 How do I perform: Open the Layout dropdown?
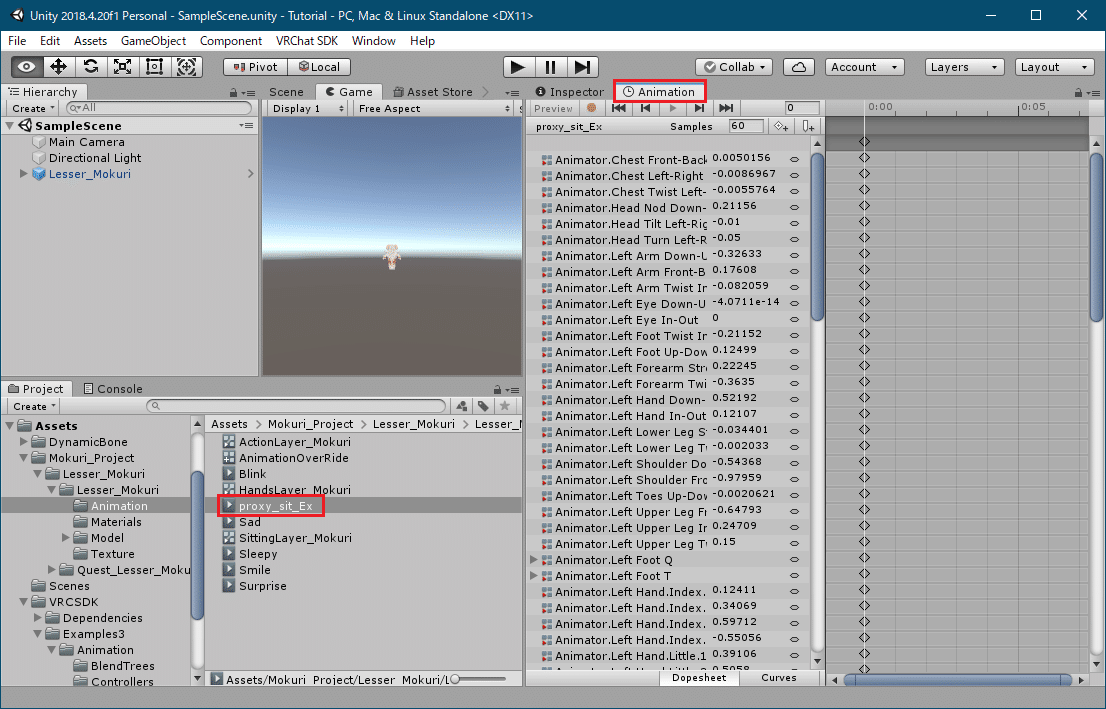pyautogui.click(x=1055, y=67)
